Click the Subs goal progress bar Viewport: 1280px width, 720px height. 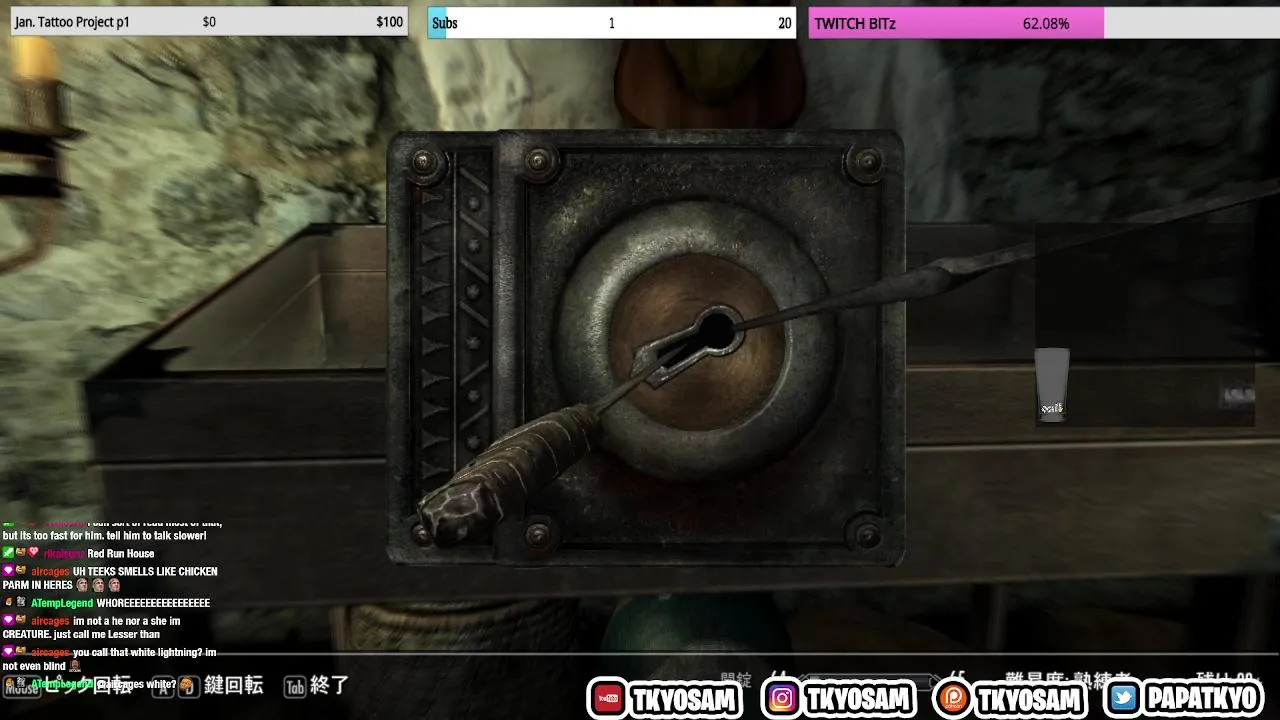[612, 23]
